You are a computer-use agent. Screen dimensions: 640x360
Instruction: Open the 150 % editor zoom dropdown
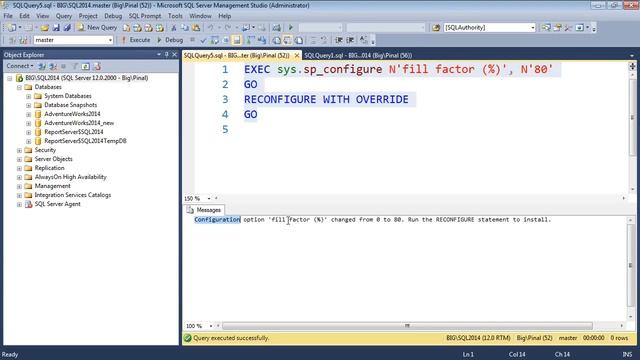tap(209, 198)
